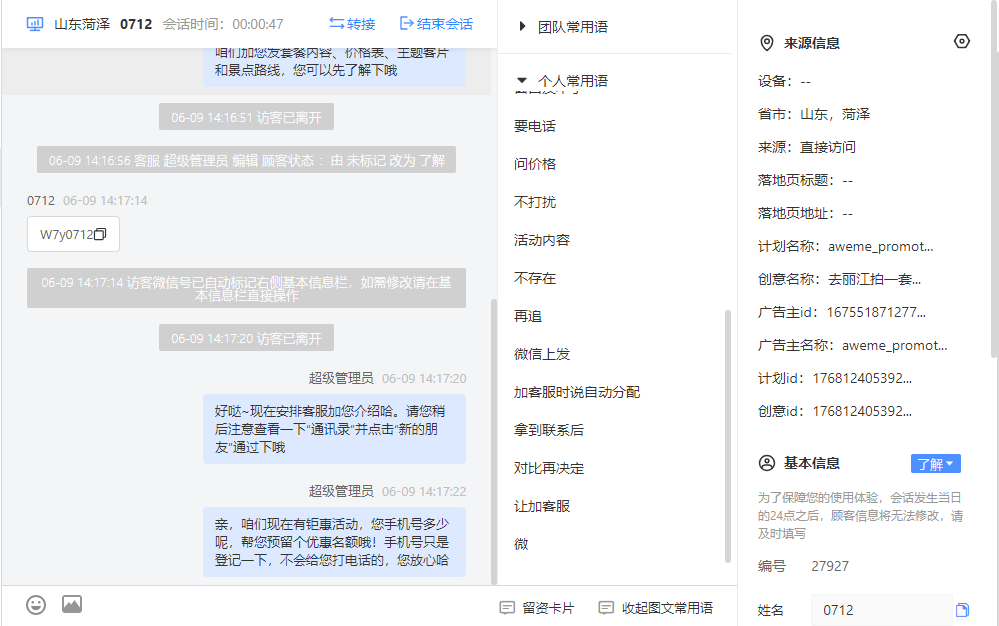
Task: Open the 留资卡片 lead card
Action: 537,608
